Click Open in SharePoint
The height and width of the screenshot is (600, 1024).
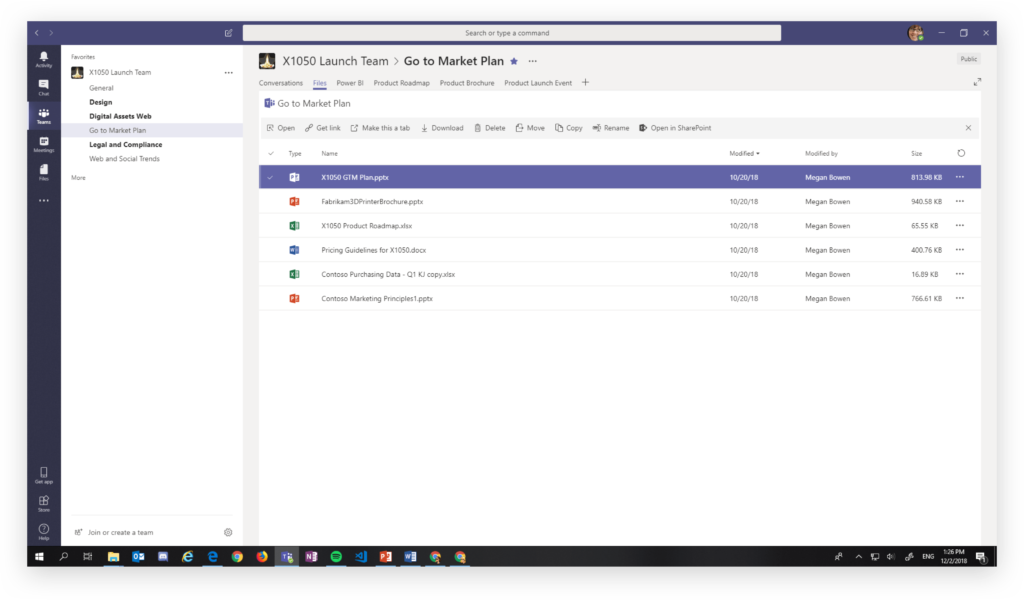click(x=675, y=128)
